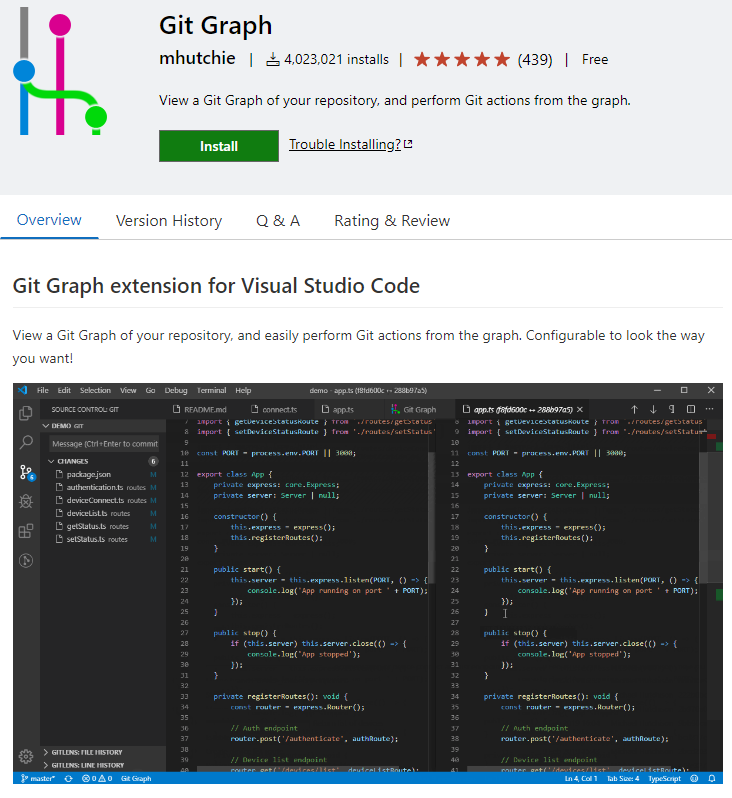Click the commit message input field
This screenshot has width=732, height=798.
coord(104,444)
